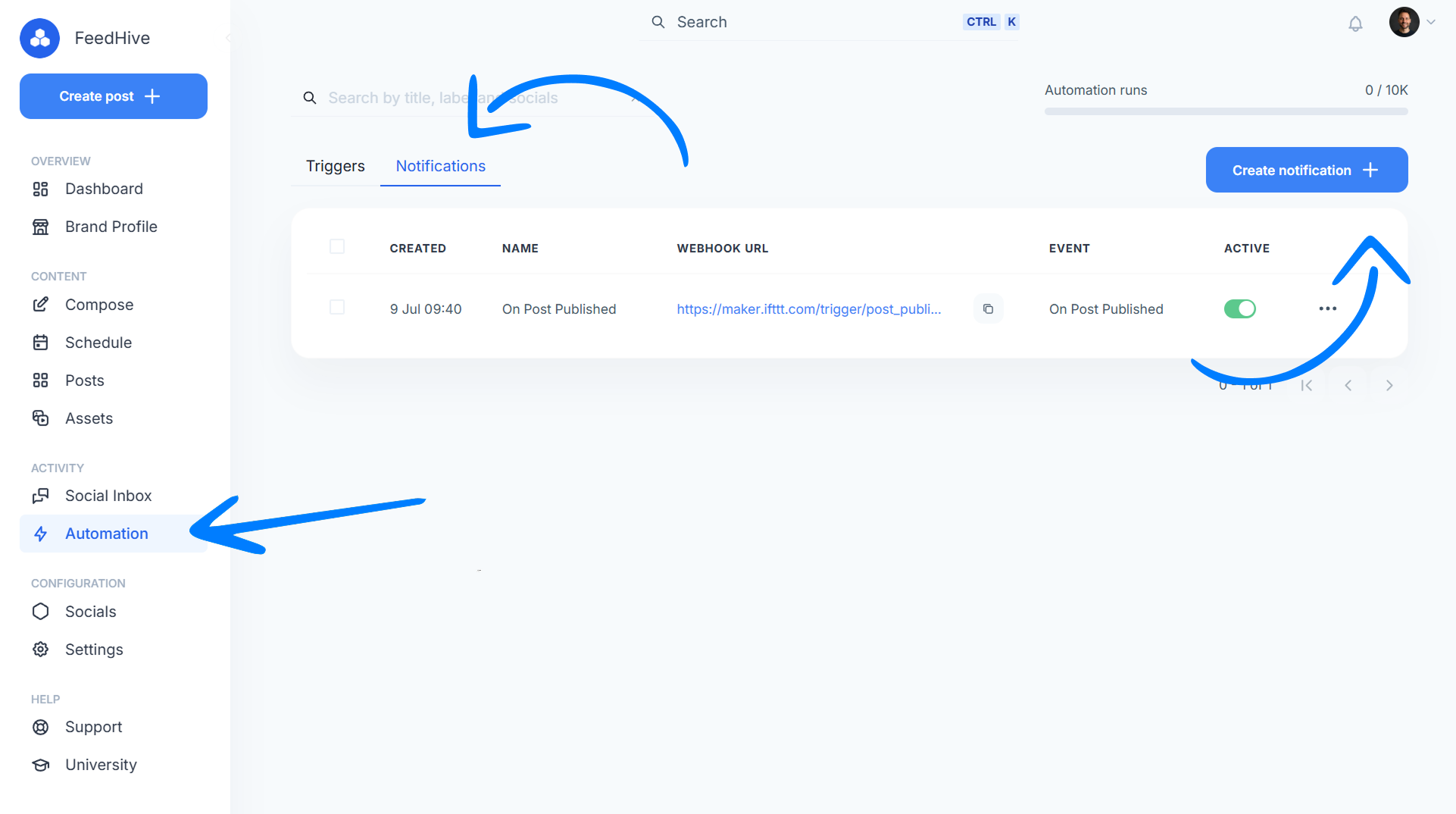Switch to the Triggers tab
Viewport: 1456px width, 814px height.
click(335, 166)
